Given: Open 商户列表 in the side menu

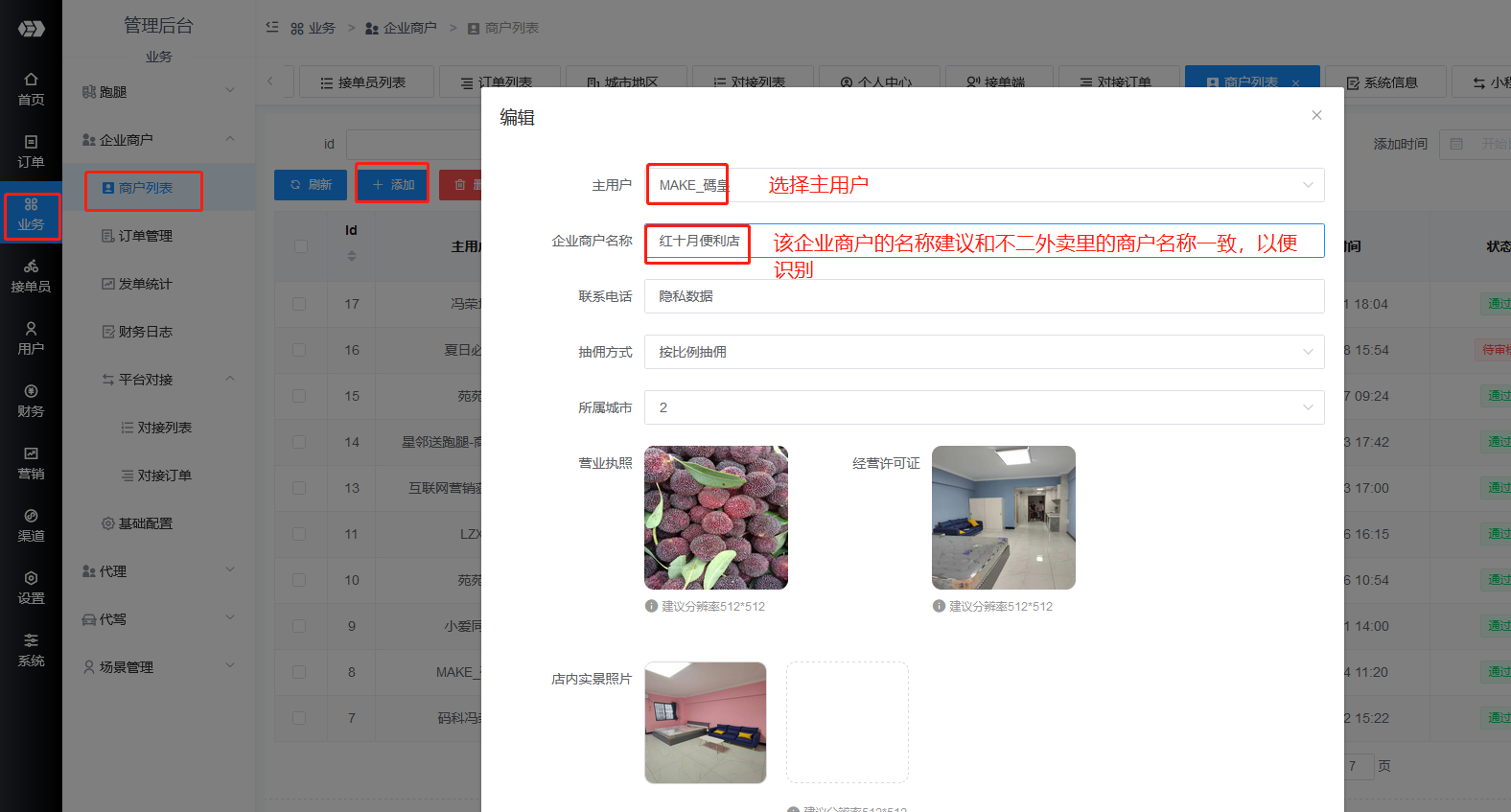Looking at the screenshot, I should pos(145,188).
